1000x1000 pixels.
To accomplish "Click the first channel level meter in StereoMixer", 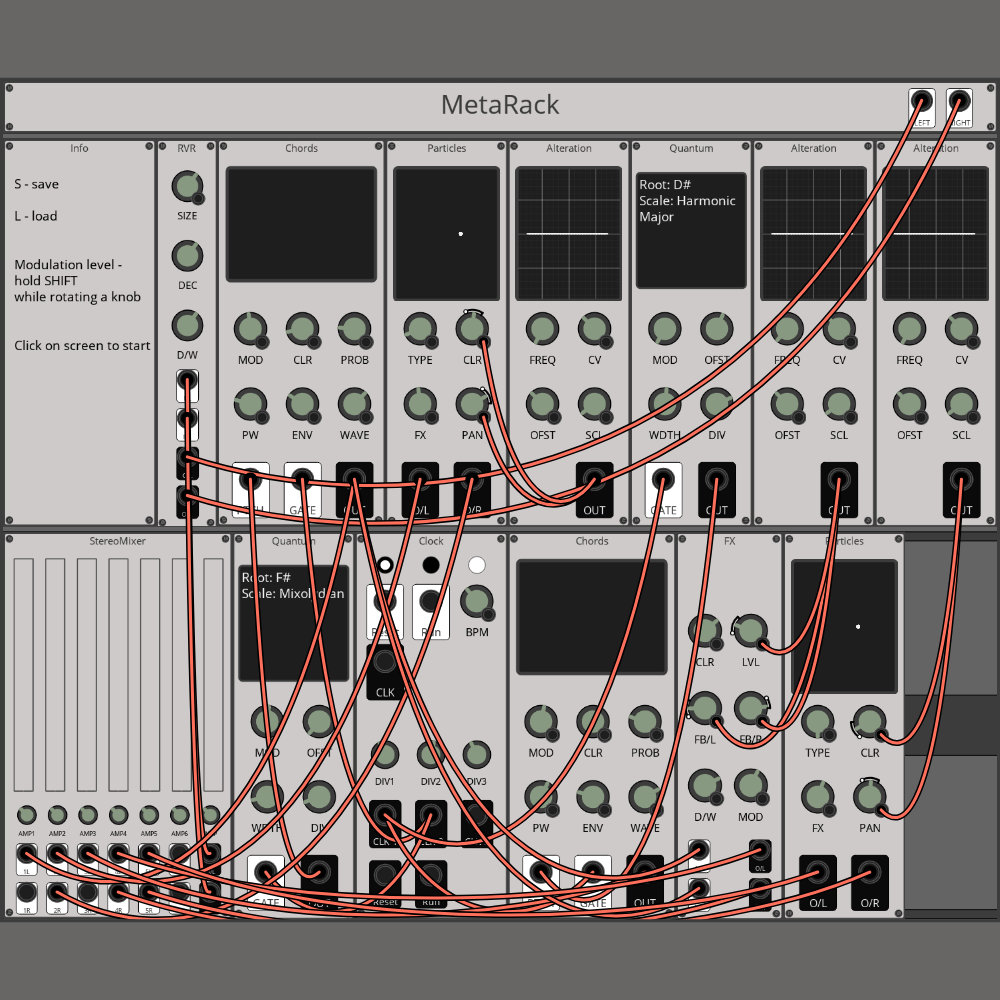I will pos(24,675).
